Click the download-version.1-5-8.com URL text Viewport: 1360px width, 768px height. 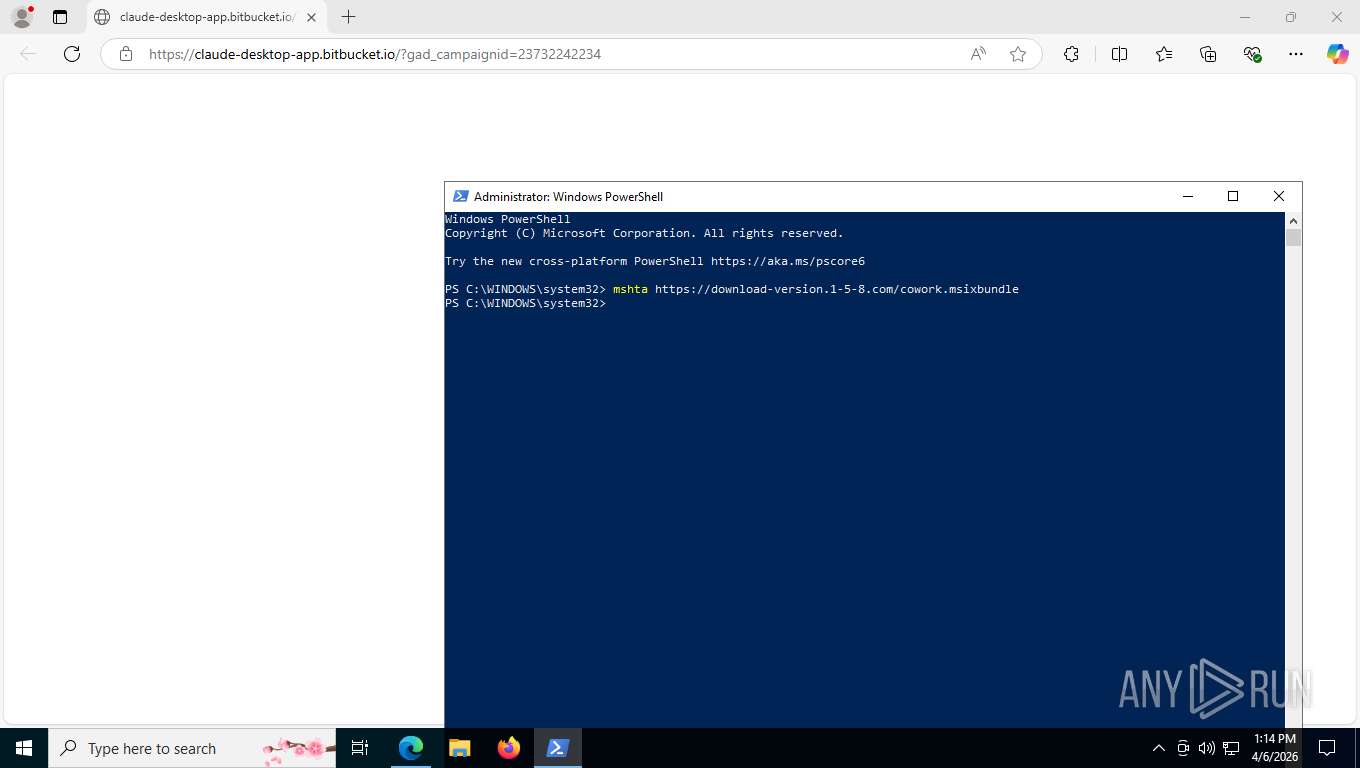click(837, 289)
